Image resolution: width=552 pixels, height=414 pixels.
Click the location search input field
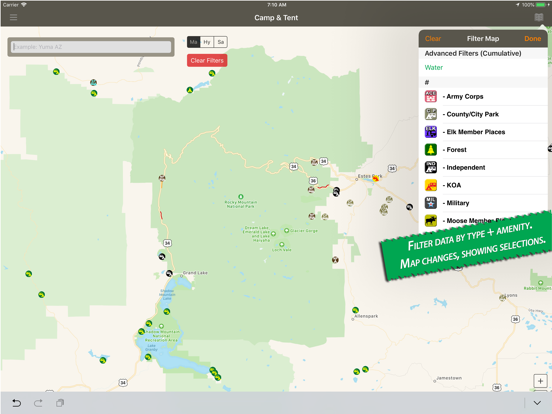91,47
